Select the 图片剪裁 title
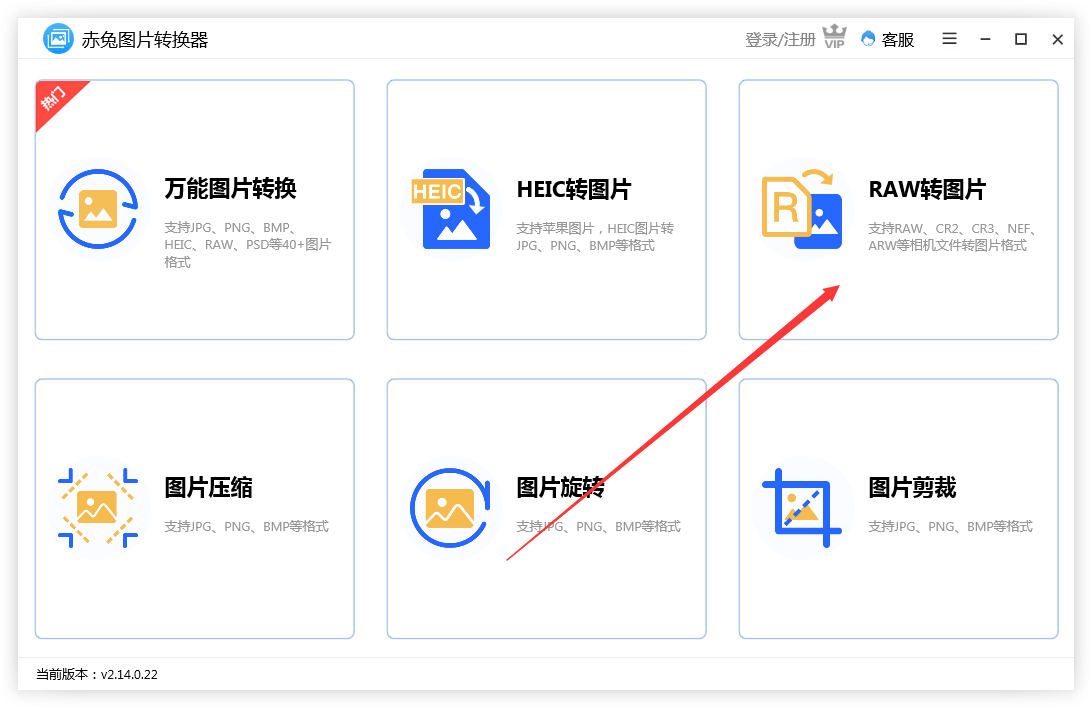Viewport: 1092px width, 708px height. click(x=912, y=487)
